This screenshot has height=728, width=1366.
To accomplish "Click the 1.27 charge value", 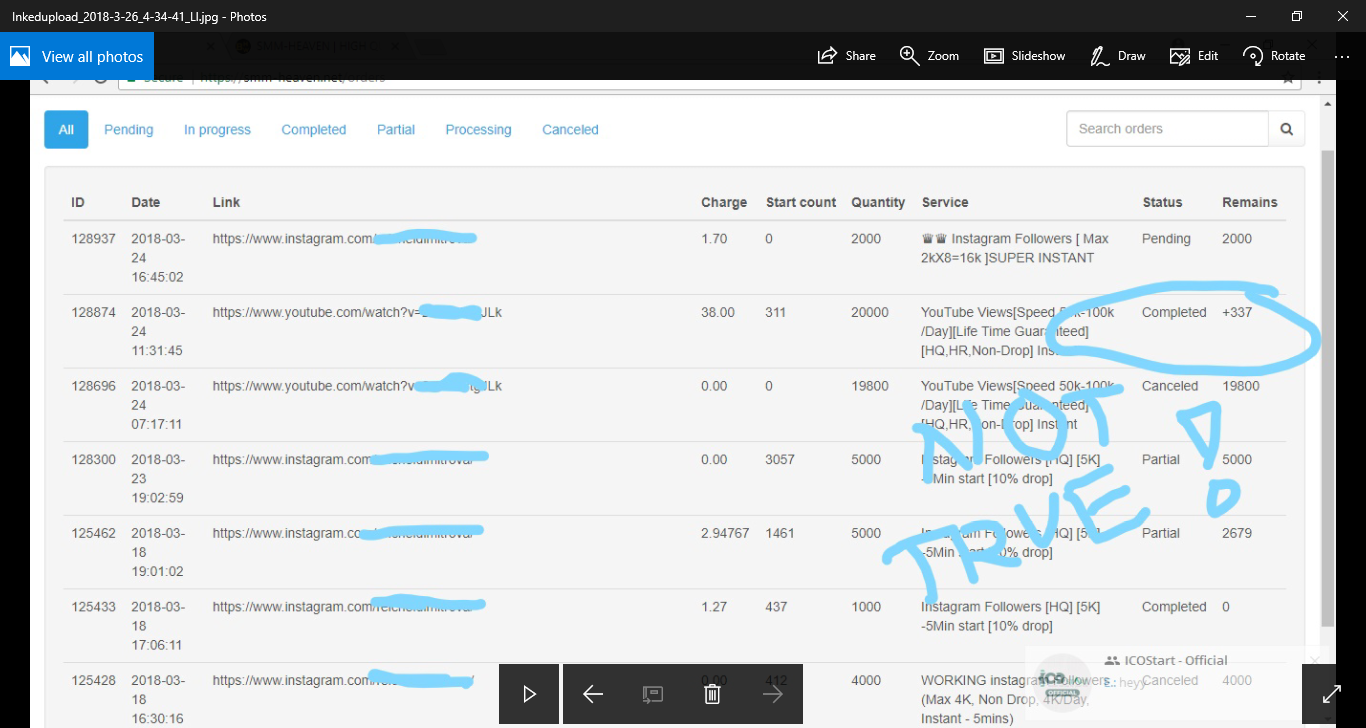I will point(714,607).
